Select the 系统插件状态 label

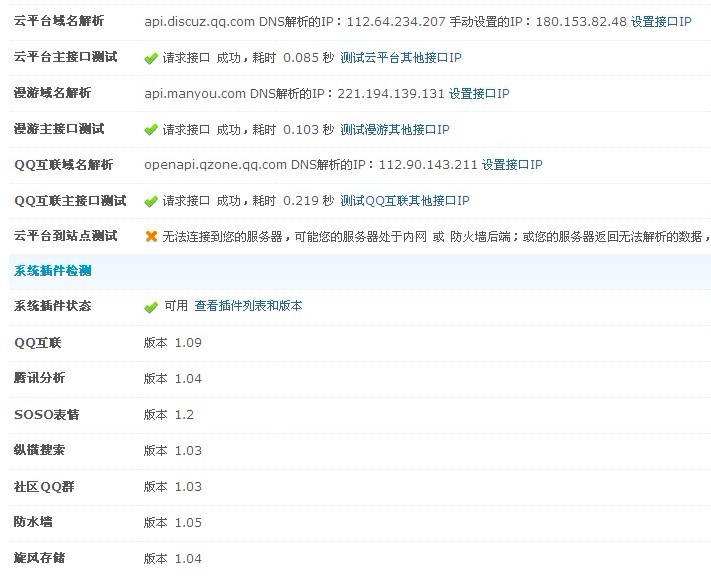tap(52, 306)
